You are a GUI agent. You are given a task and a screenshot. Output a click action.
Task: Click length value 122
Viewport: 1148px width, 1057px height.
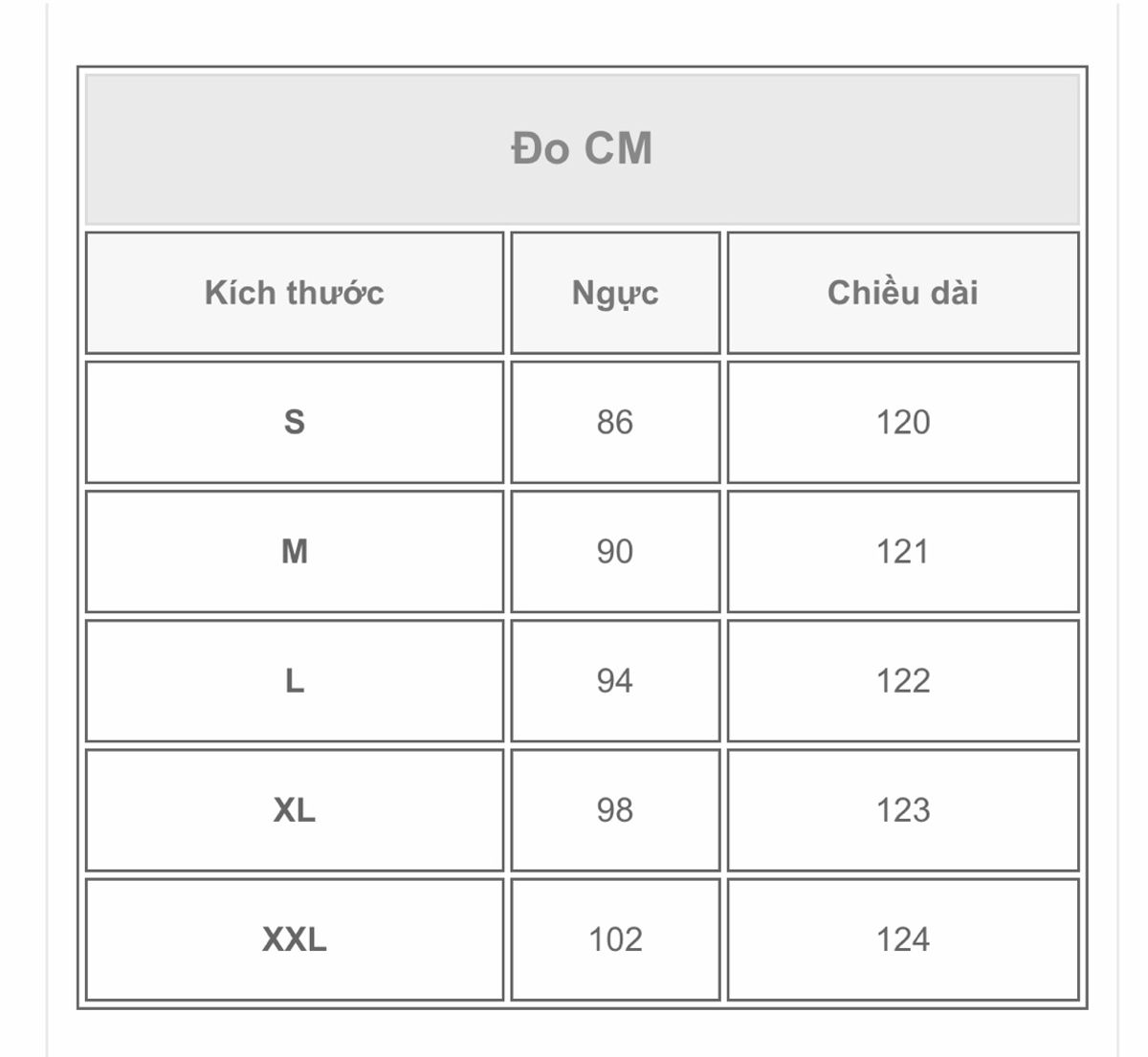point(902,680)
